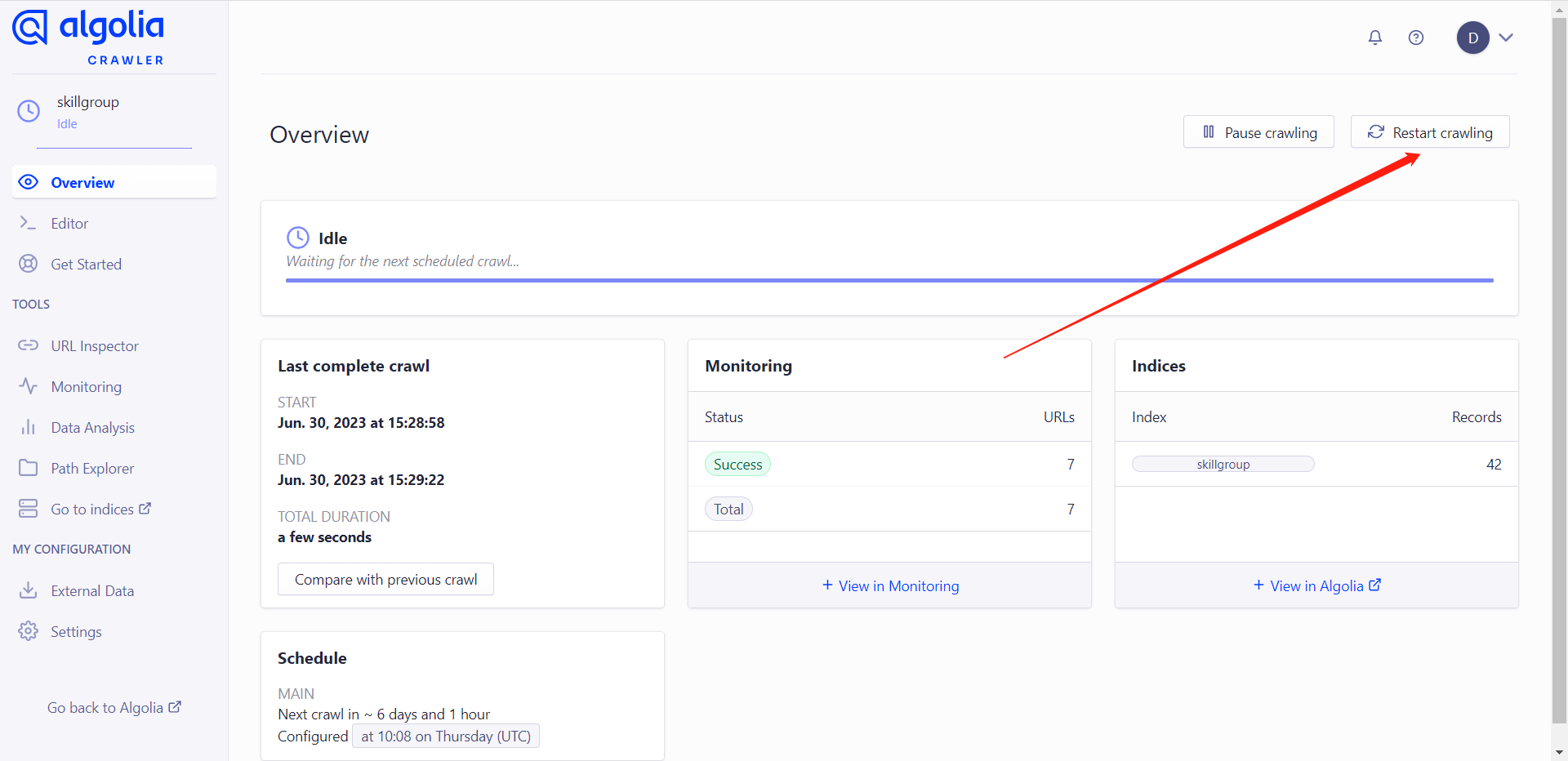
Task: Click the Monitoring pulse icon
Action: [29, 386]
